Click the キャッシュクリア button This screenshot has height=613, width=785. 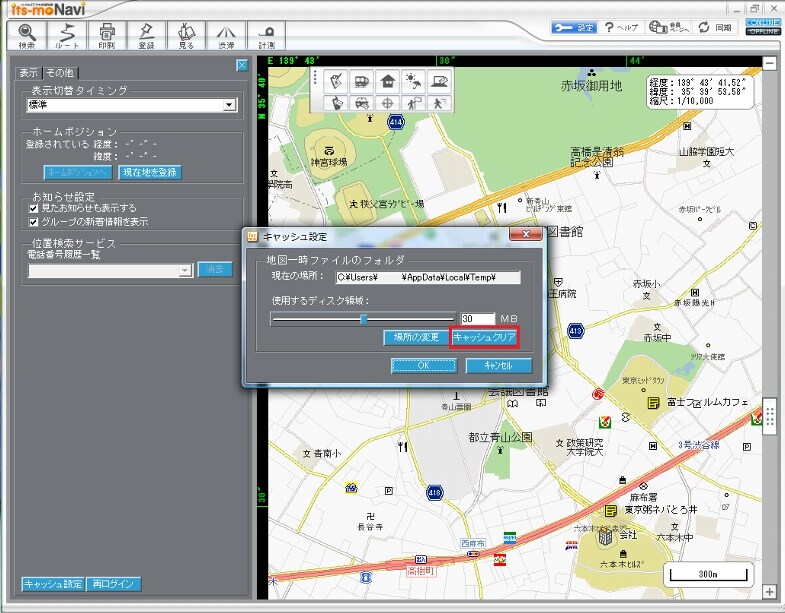(x=484, y=337)
